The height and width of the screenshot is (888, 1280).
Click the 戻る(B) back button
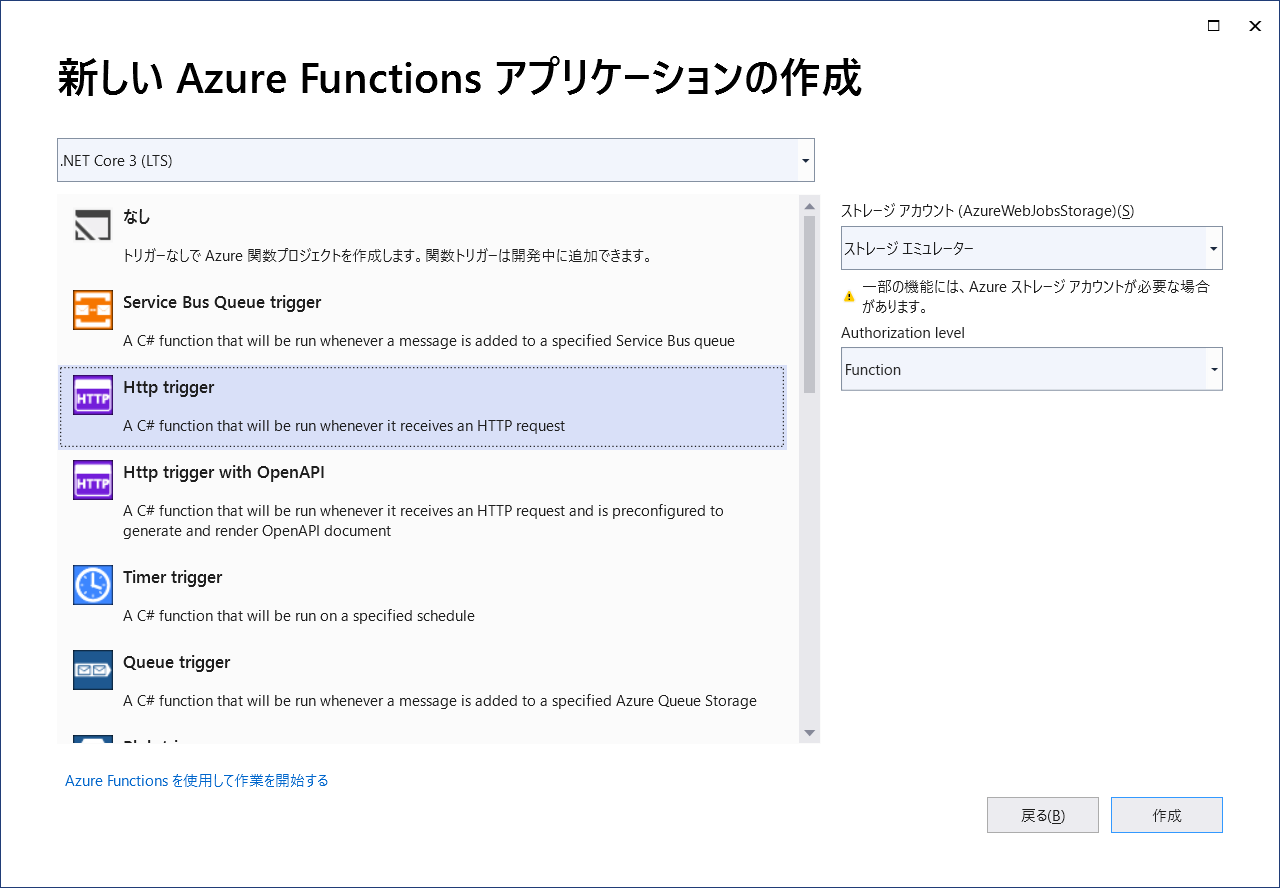pos(1043,815)
